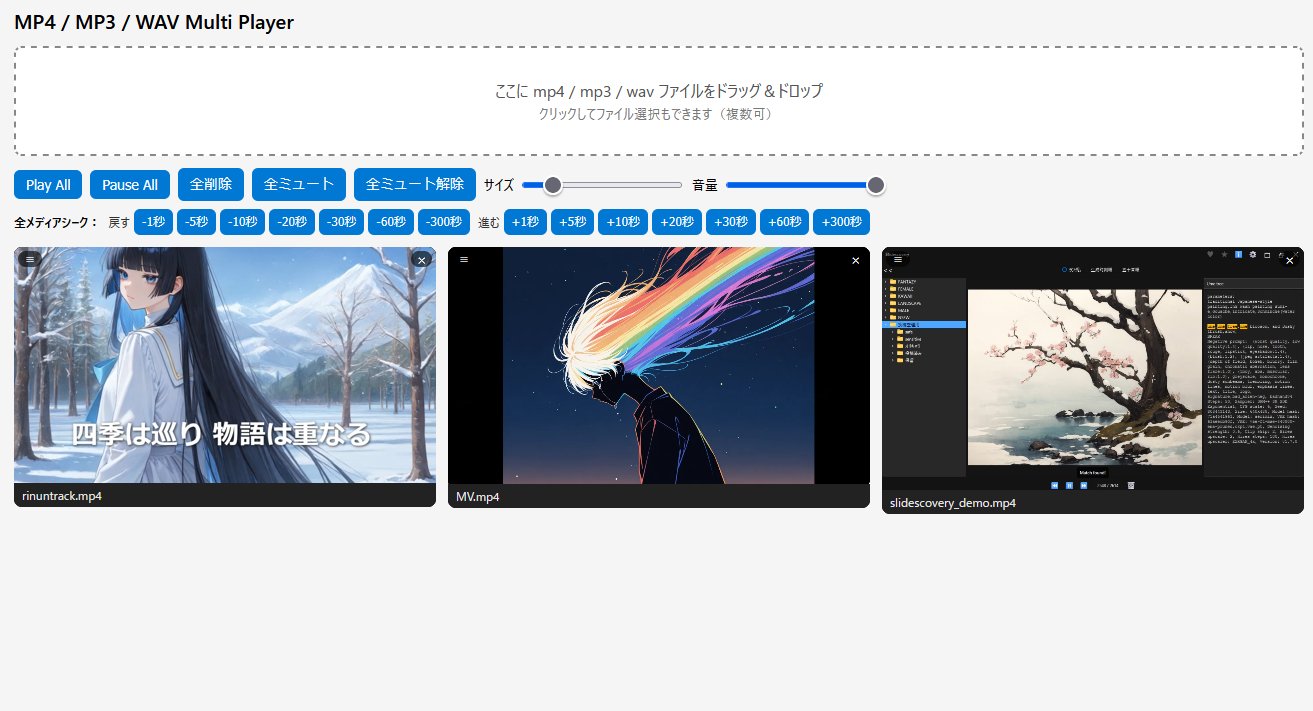This screenshot has height=711, width=1313.
Task: Seek forward 30 seconds with +30秒
Action: coord(731,222)
